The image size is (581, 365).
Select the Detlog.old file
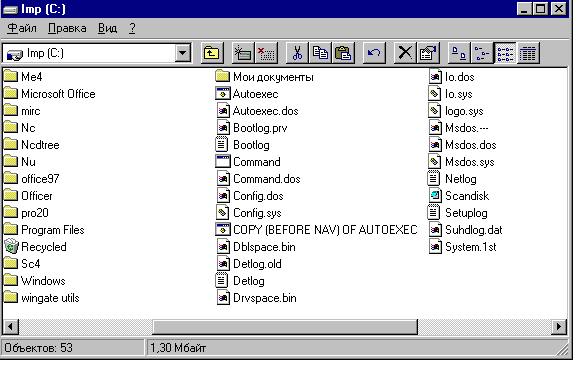point(249,264)
